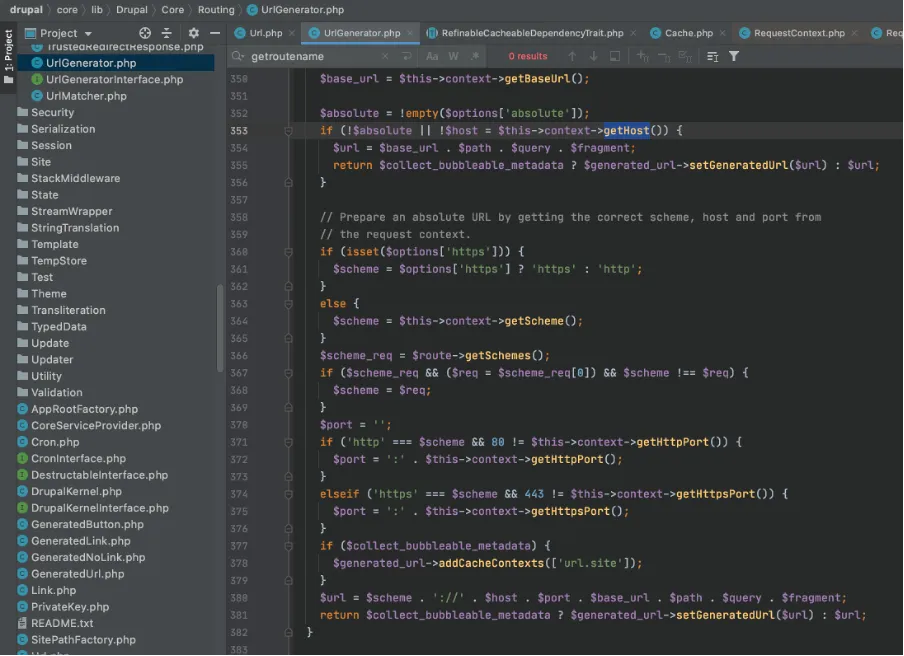Click the highlighted getHost call on line 353
Viewport: 904px width, 656px height.
coord(627,131)
